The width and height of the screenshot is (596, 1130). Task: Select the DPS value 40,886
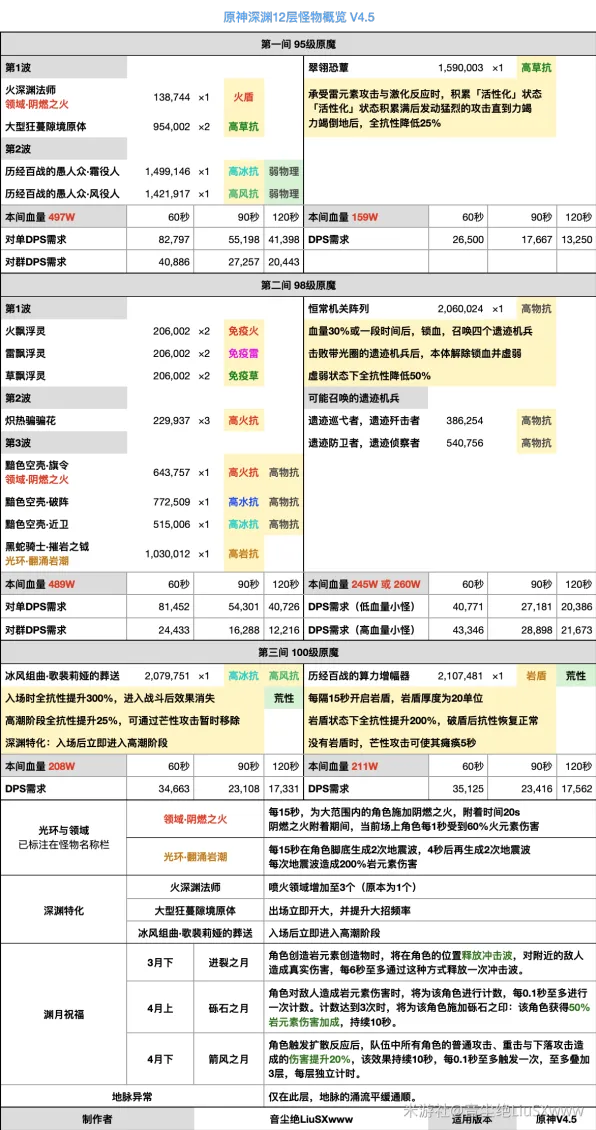(172, 261)
